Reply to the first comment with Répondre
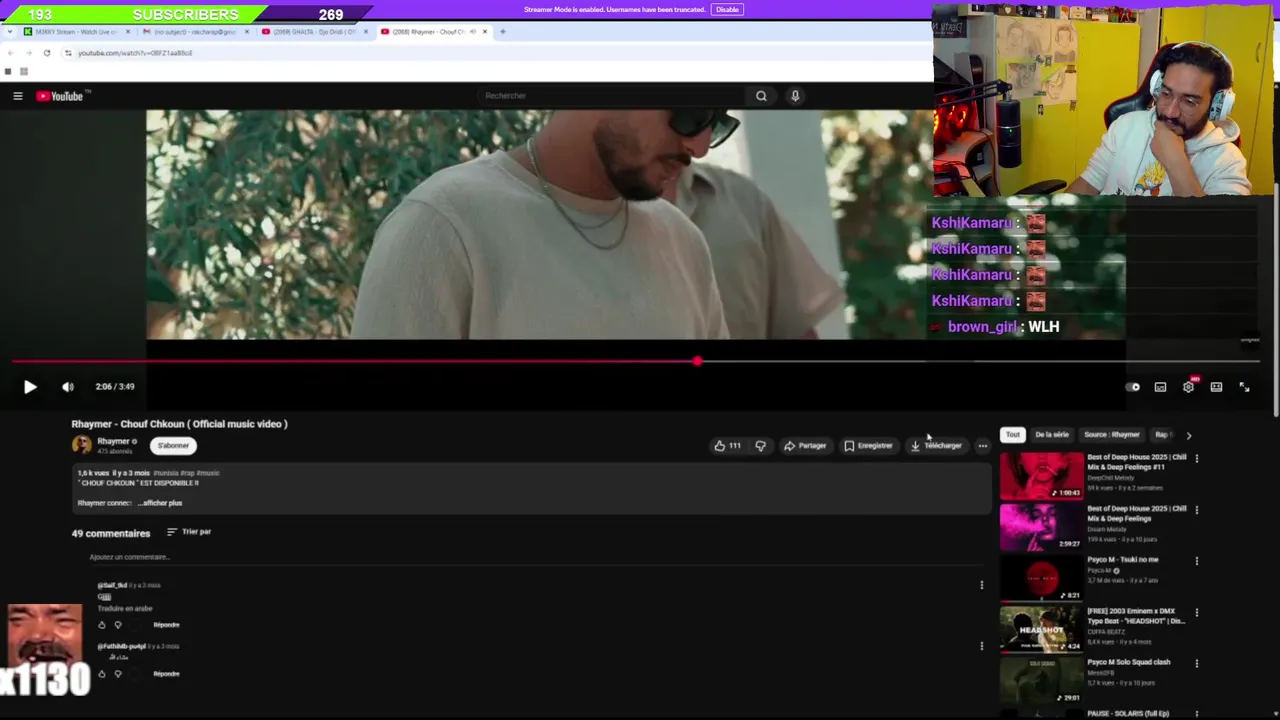Viewport: 1280px width, 720px height. [166, 625]
